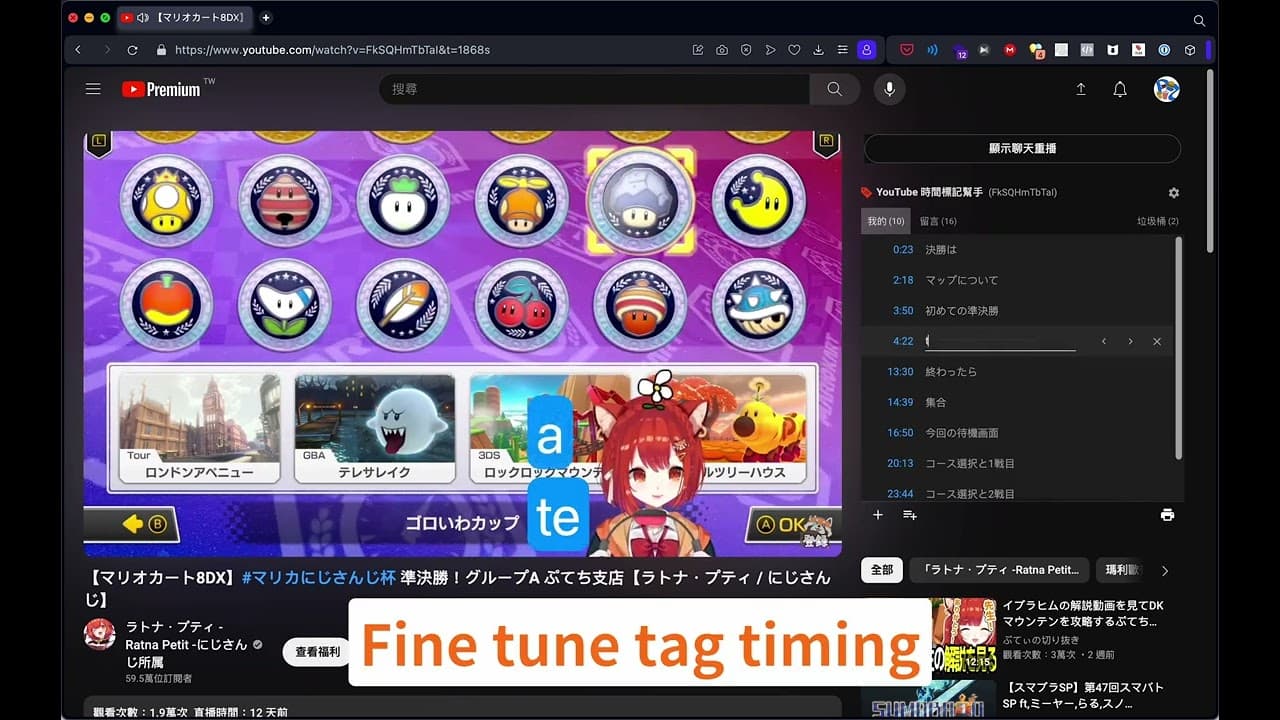Open a new browser tab
1280x720 pixels.
tap(265, 18)
